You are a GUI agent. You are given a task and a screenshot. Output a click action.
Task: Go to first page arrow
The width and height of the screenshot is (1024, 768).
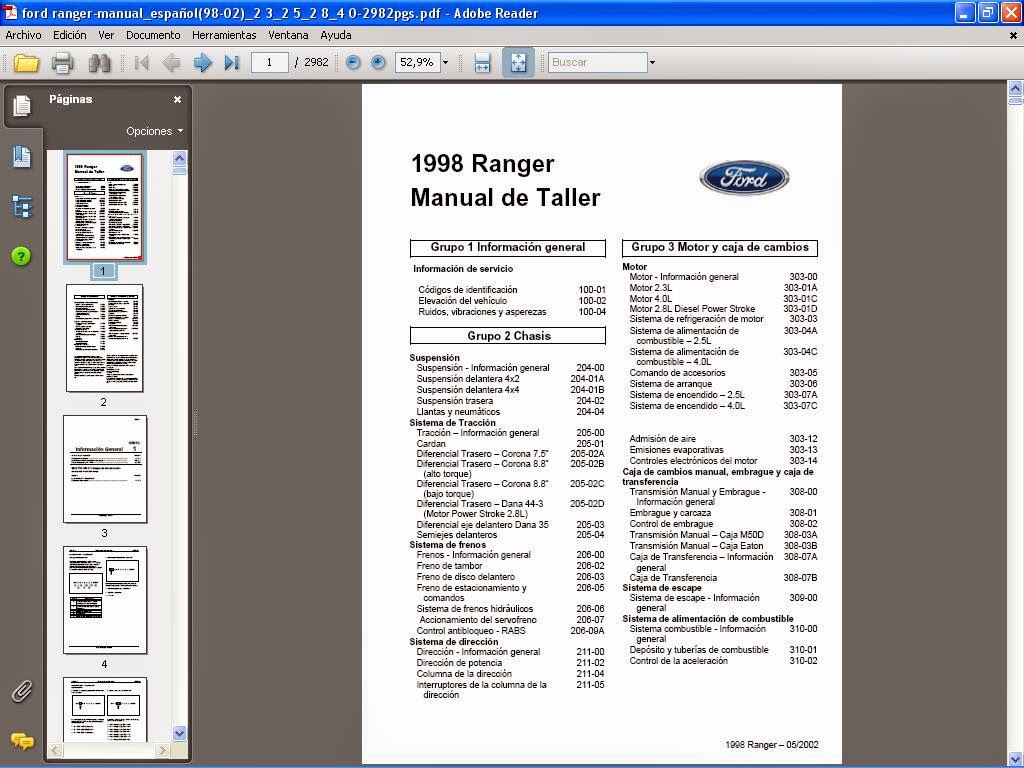[141, 63]
